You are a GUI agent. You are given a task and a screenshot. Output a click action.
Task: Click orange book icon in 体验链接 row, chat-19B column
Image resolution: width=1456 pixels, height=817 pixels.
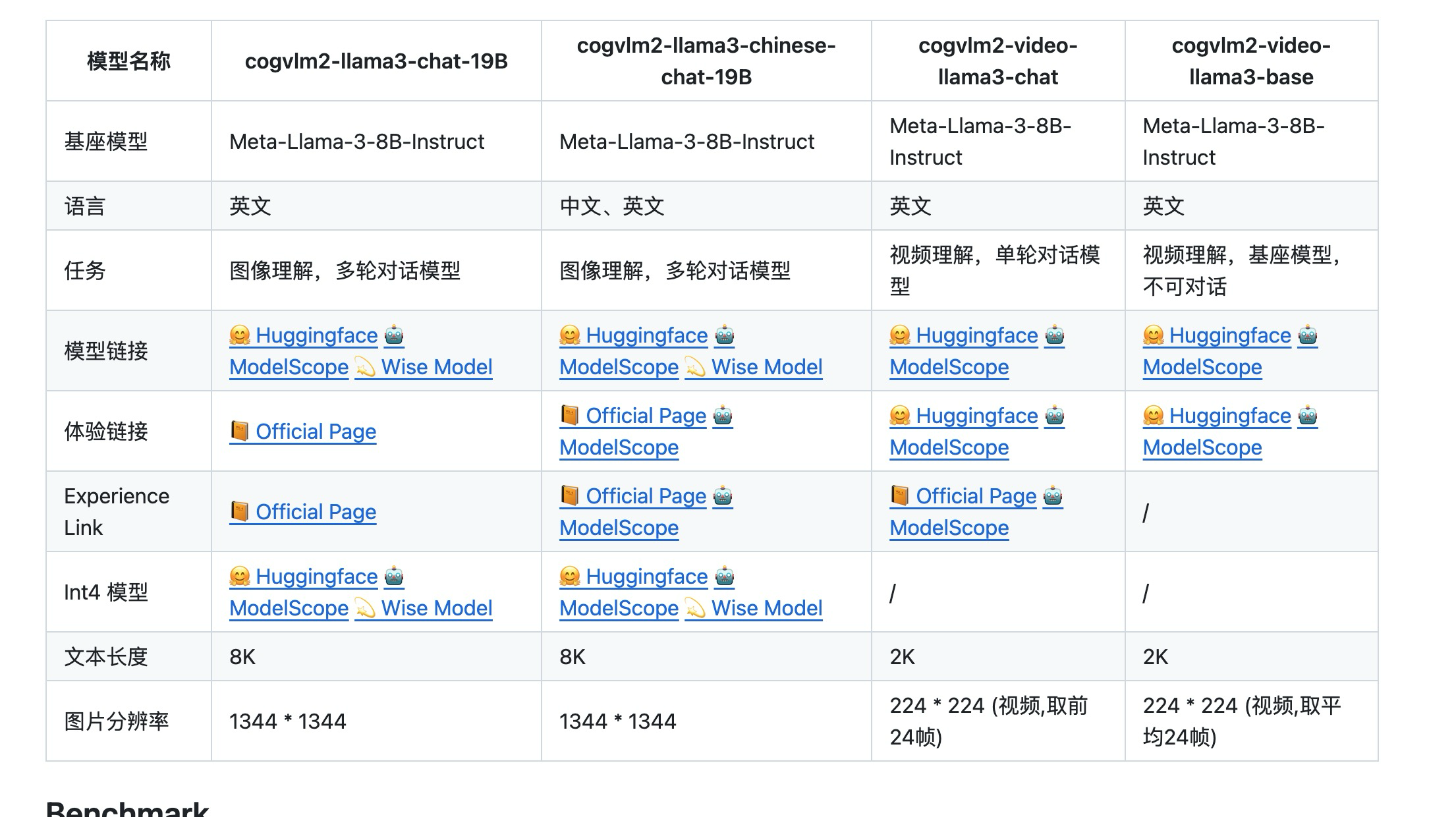coord(240,431)
